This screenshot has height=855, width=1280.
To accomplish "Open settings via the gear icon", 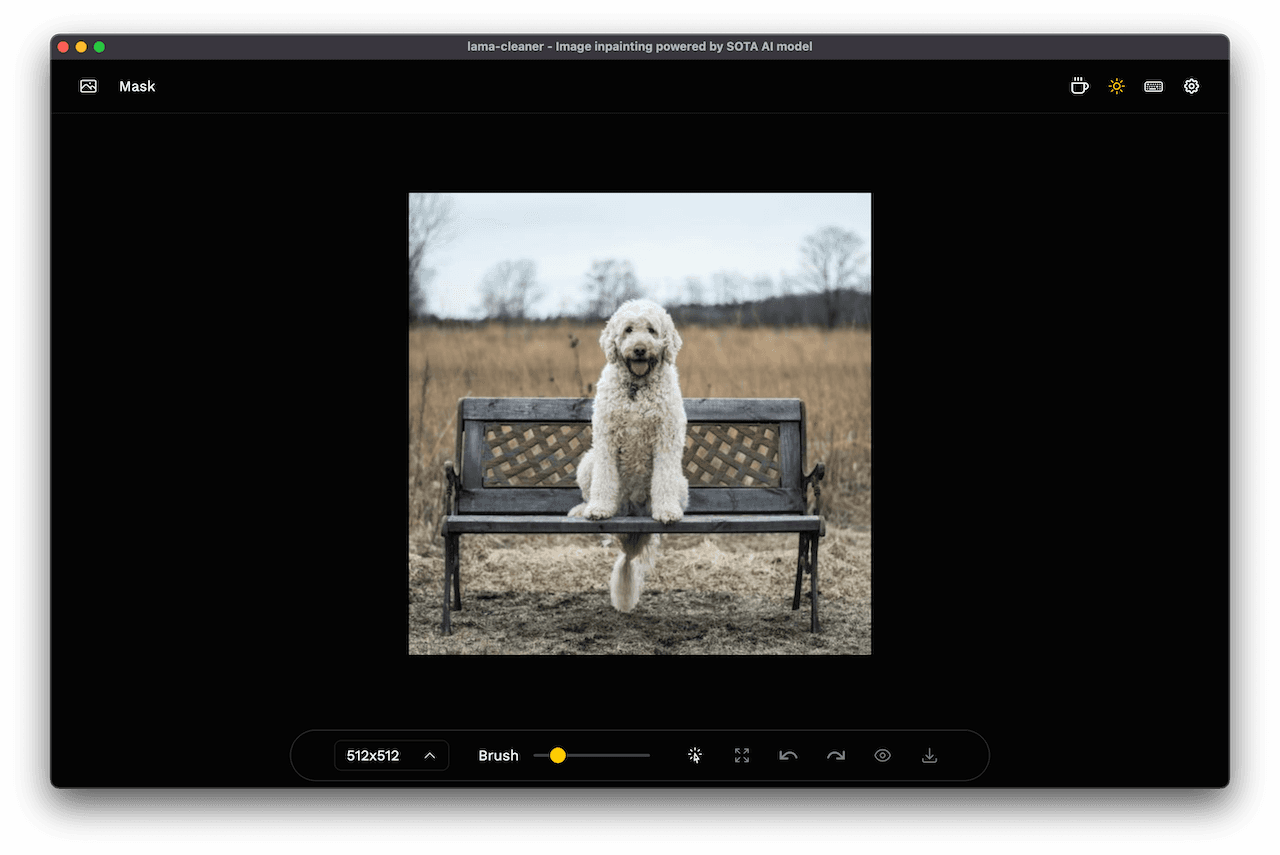I will coord(1191,86).
